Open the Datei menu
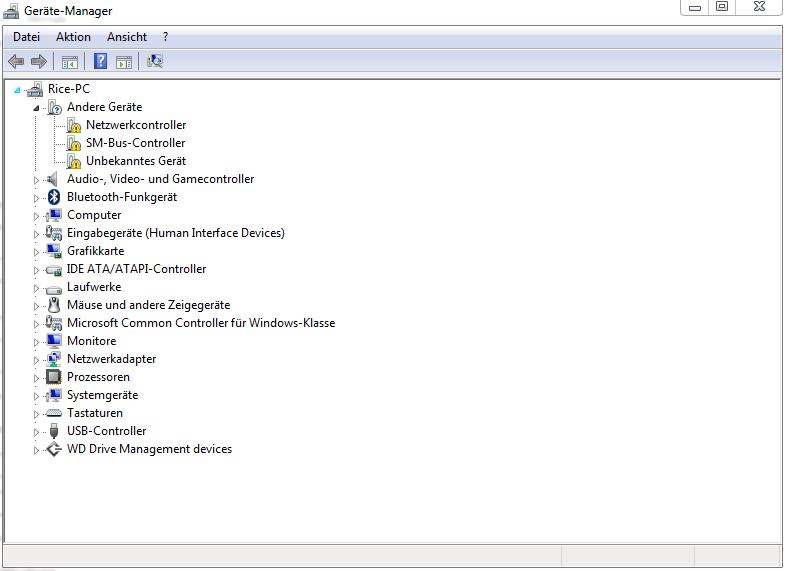 (26, 37)
